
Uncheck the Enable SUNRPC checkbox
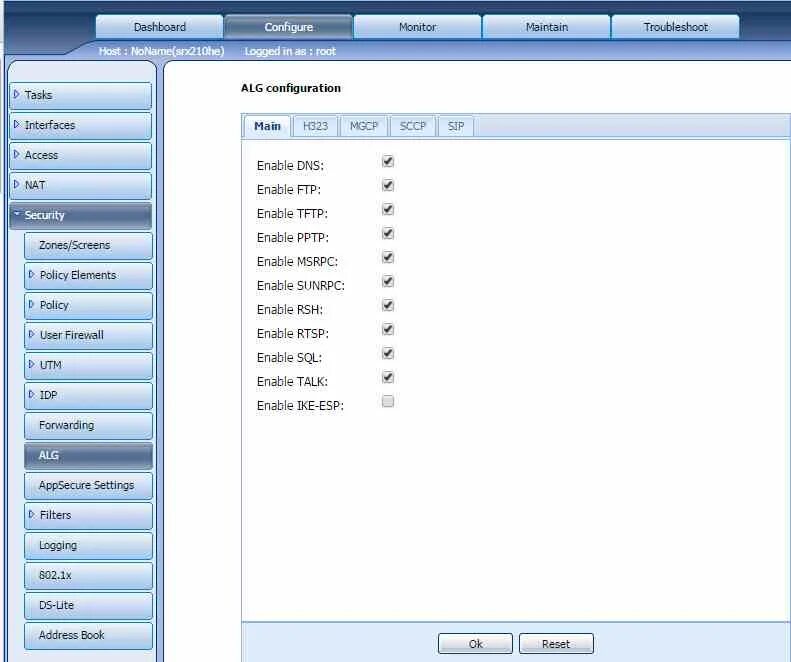point(387,281)
